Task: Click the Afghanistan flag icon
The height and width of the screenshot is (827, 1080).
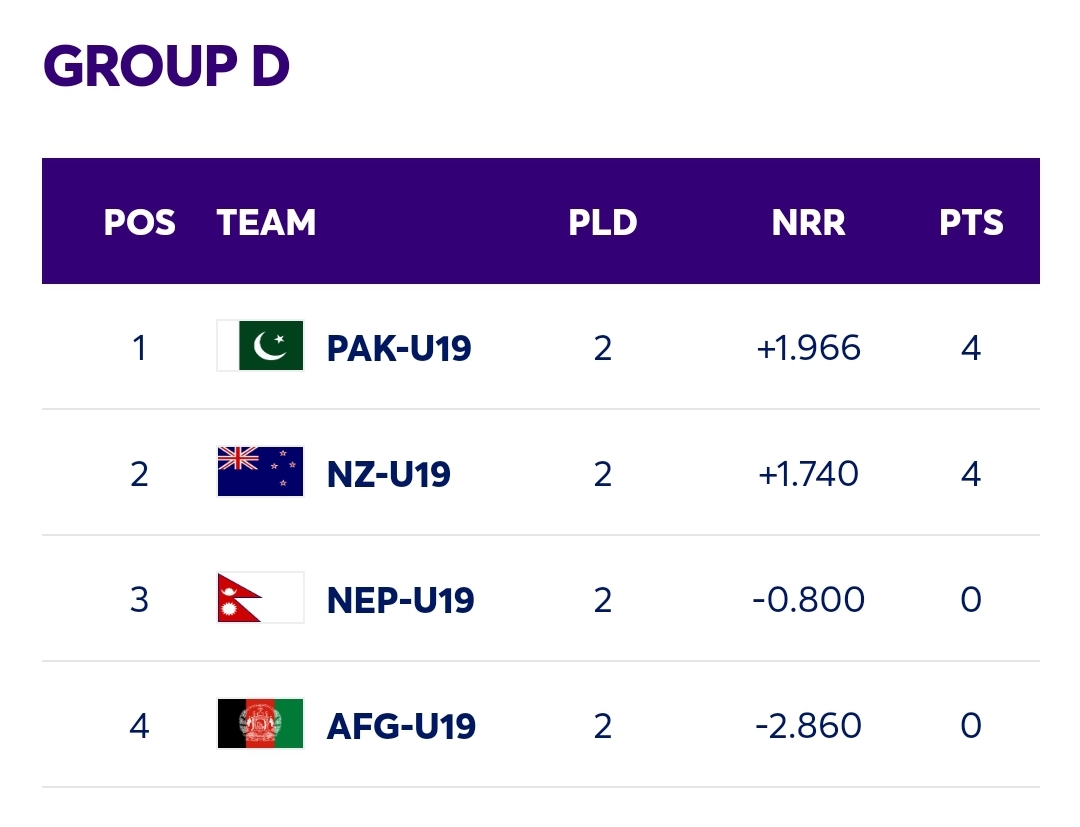Action: click(x=260, y=724)
